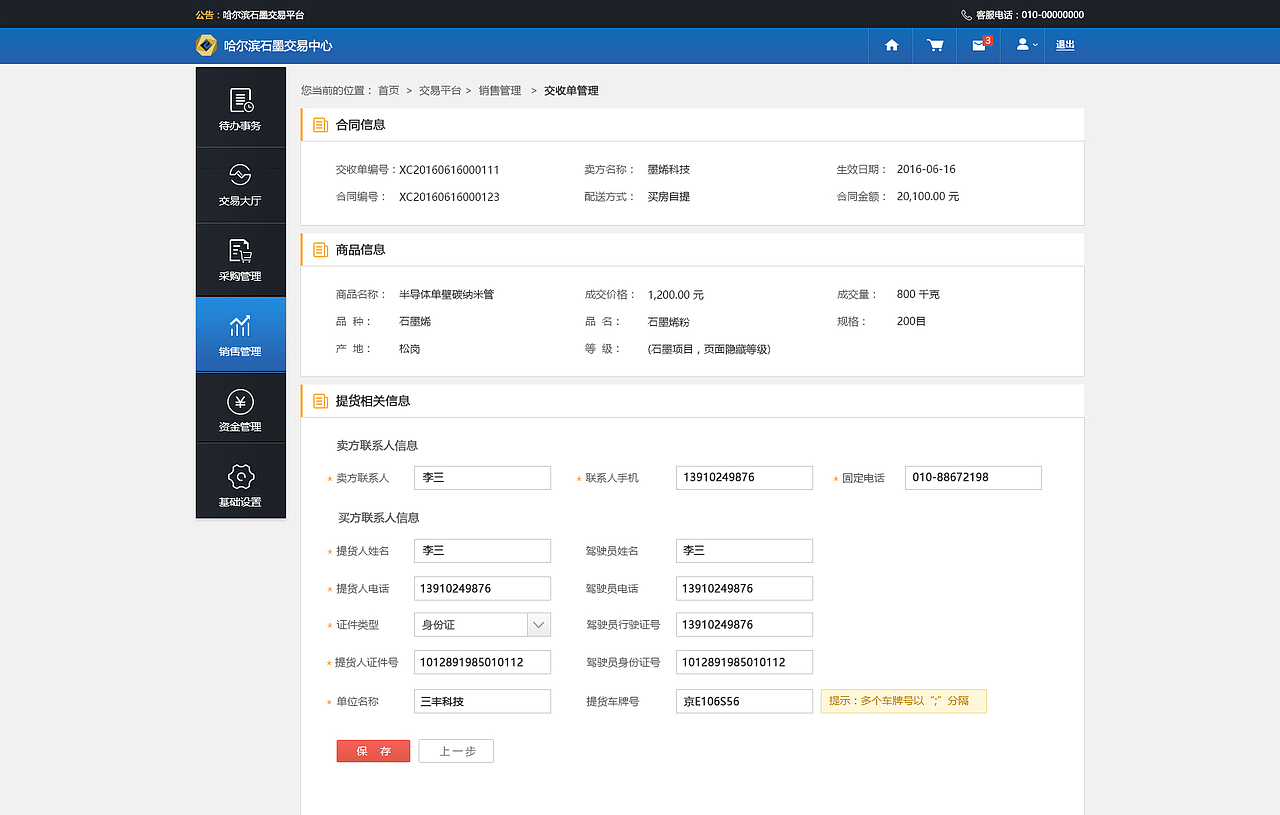Screen dimensions: 1280x815
Task: Open 销售管理 breadcrumb link
Action: click(500, 91)
